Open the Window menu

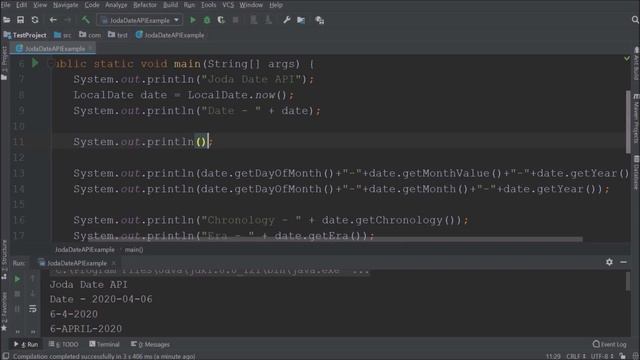click(x=251, y=5)
